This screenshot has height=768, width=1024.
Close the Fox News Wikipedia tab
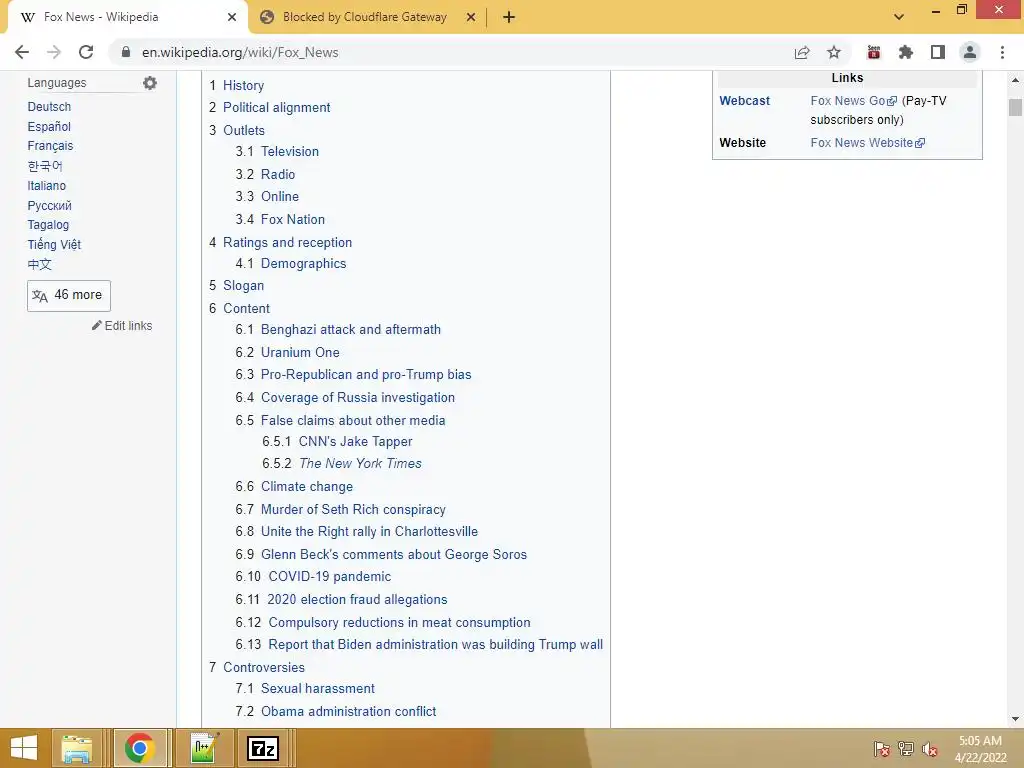(232, 17)
